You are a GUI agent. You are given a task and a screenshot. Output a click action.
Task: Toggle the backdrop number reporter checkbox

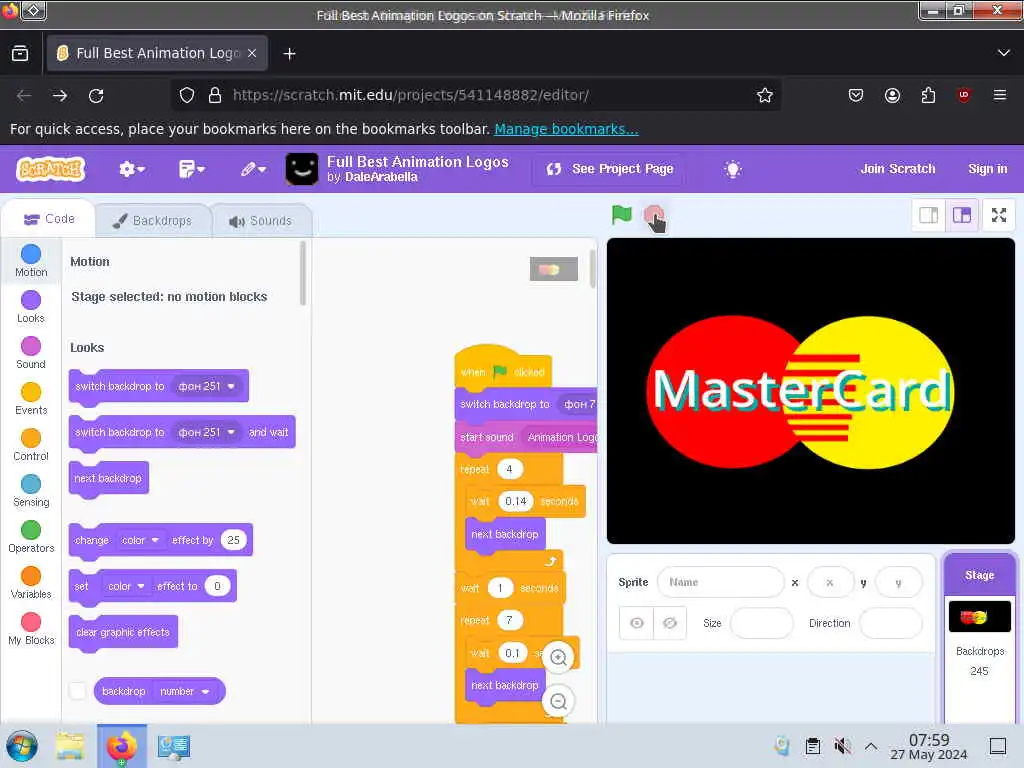[78, 691]
